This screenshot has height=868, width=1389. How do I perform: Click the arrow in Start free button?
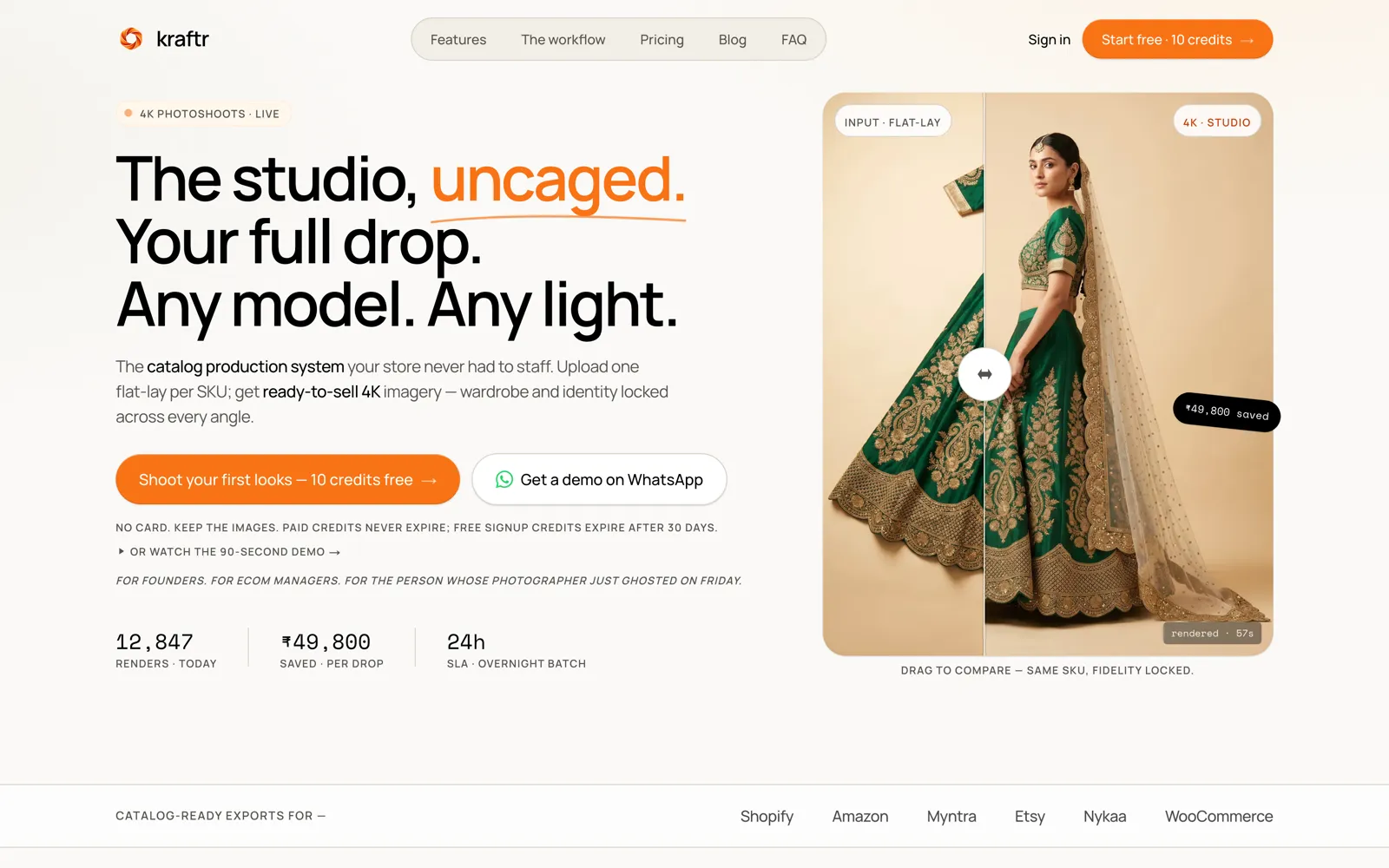tap(1247, 40)
